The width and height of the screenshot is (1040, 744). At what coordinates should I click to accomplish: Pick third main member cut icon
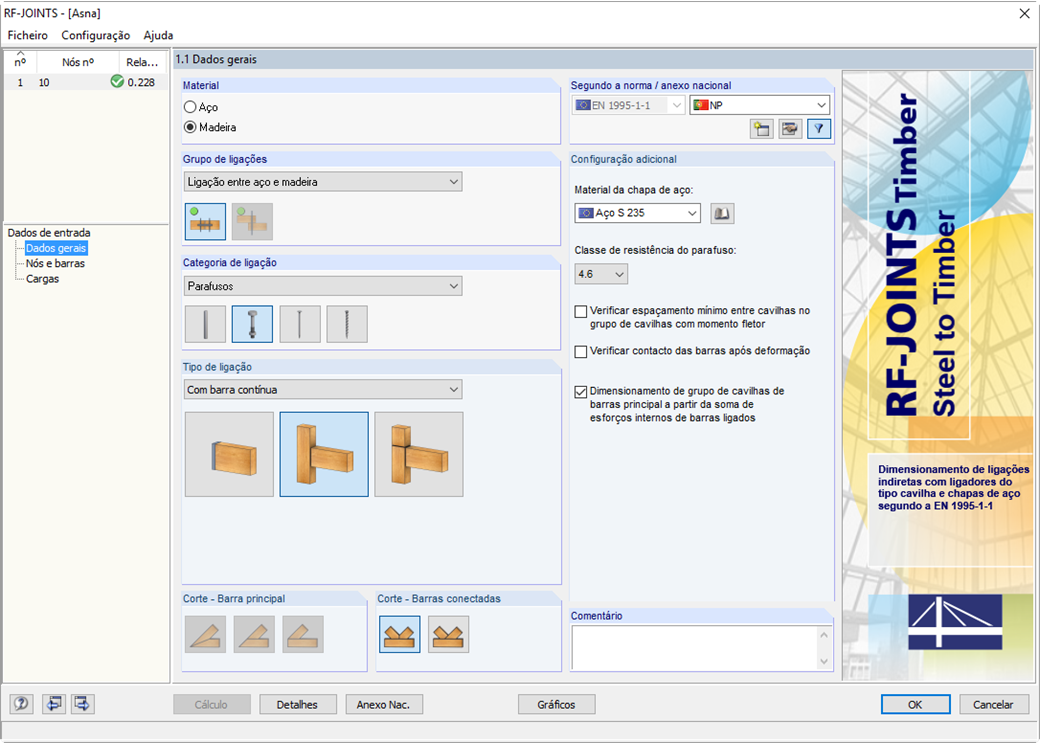303,634
